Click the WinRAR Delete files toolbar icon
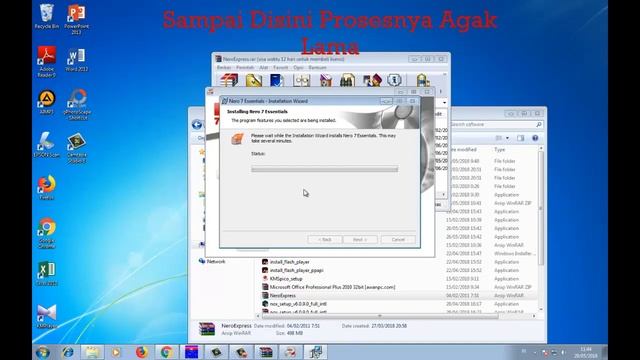Viewport: 640px width, 360px height. pyautogui.click(x=325, y=80)
